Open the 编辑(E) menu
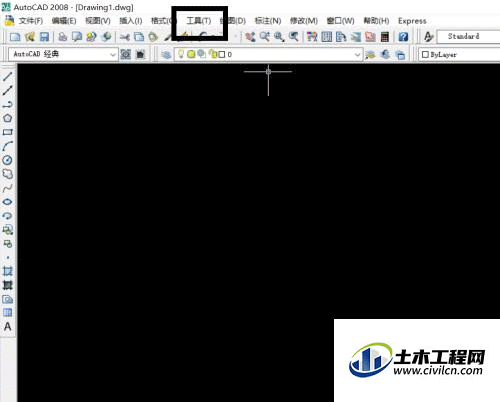The width and height of the screenshot is (500, 402). [64, 21]
